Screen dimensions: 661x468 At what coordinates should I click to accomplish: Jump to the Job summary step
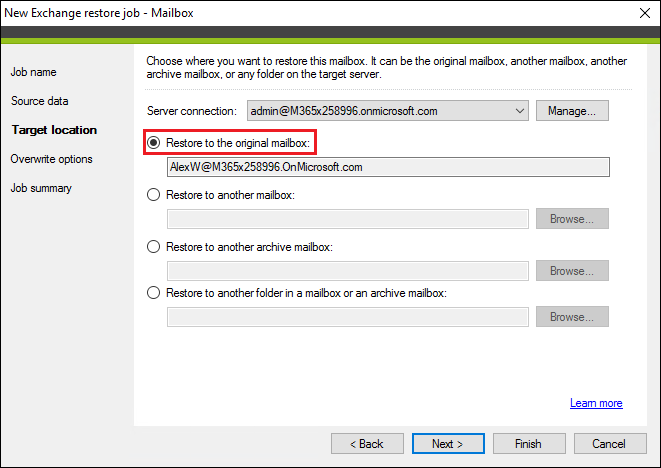click(x=41, y=188)
